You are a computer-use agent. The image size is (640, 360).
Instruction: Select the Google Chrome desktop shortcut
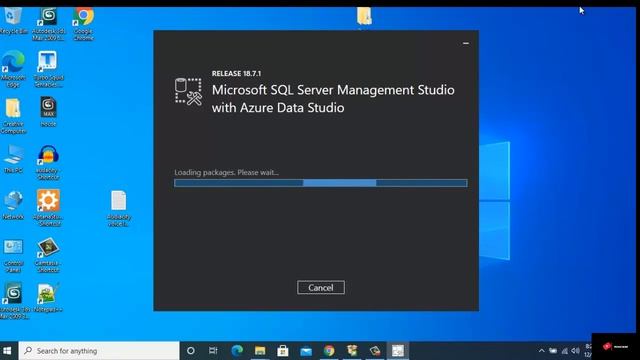pyautogui.click(x=84, y=24)
